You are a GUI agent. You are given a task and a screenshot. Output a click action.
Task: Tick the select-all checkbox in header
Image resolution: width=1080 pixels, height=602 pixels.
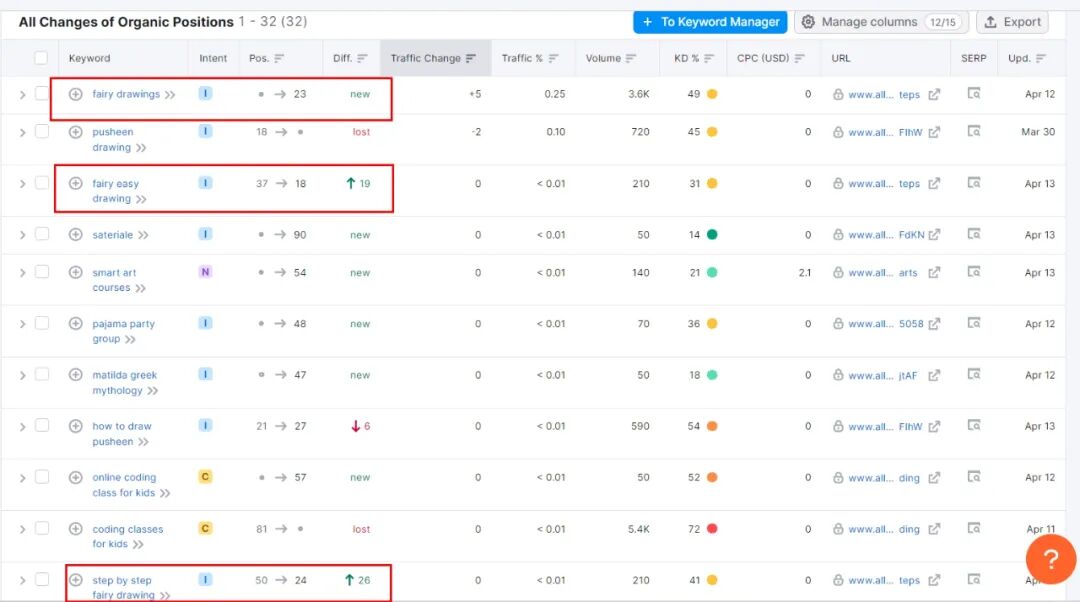[41, 58]
